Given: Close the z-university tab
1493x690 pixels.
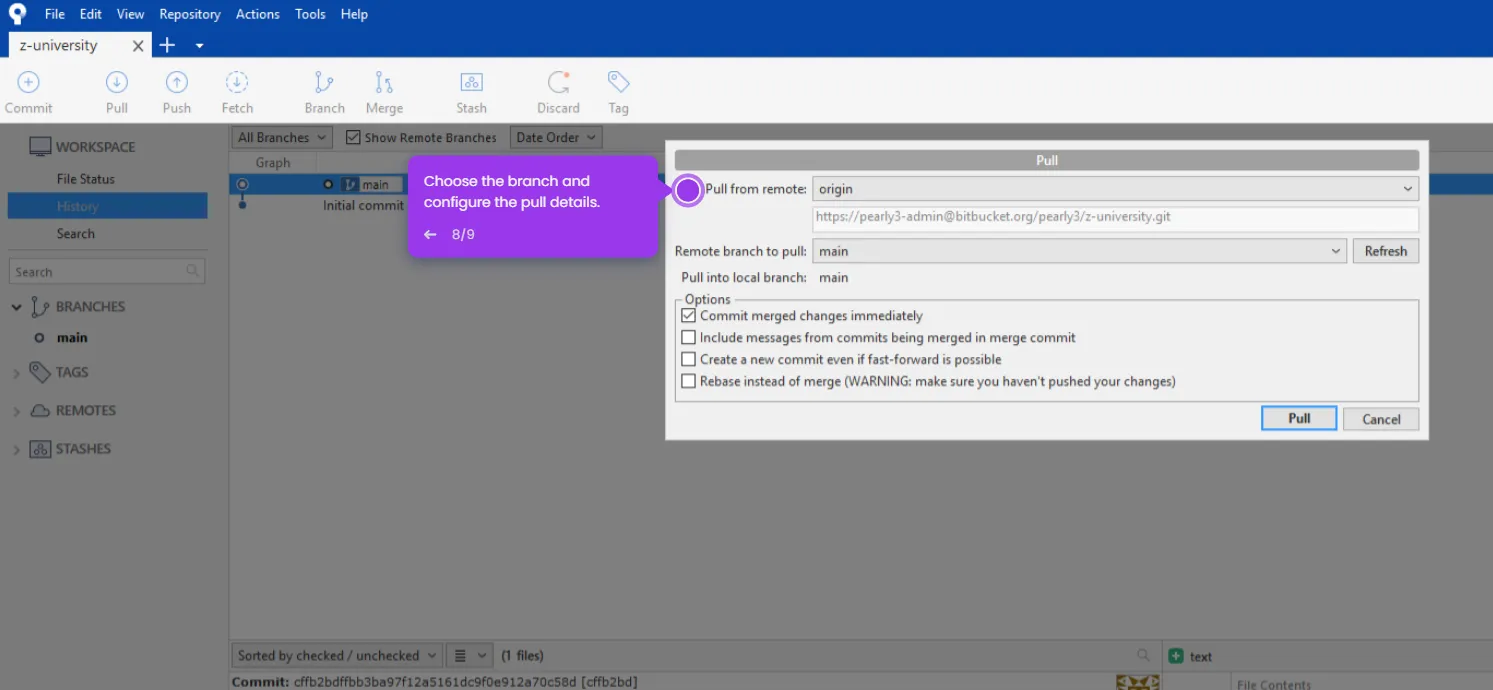Looking at the screenshot, I should [x=138, y=46].
